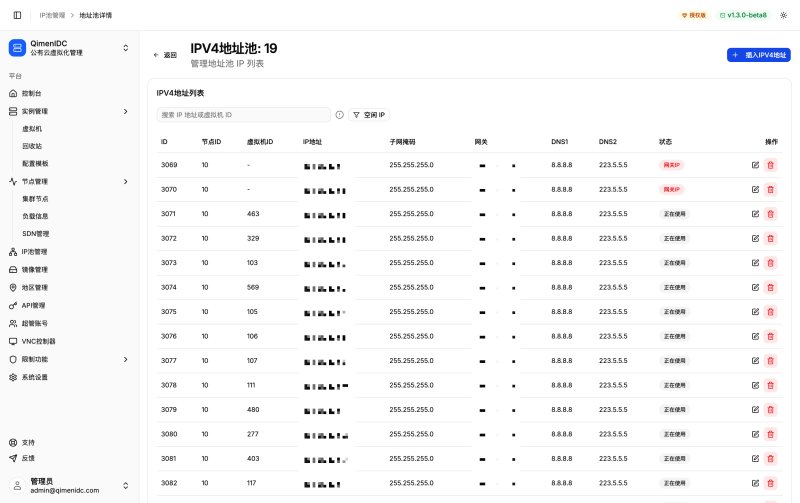This screenshot has width=800, height=503.
Task: Delete the IP row with ID 3074
Action: coord(770,287)
